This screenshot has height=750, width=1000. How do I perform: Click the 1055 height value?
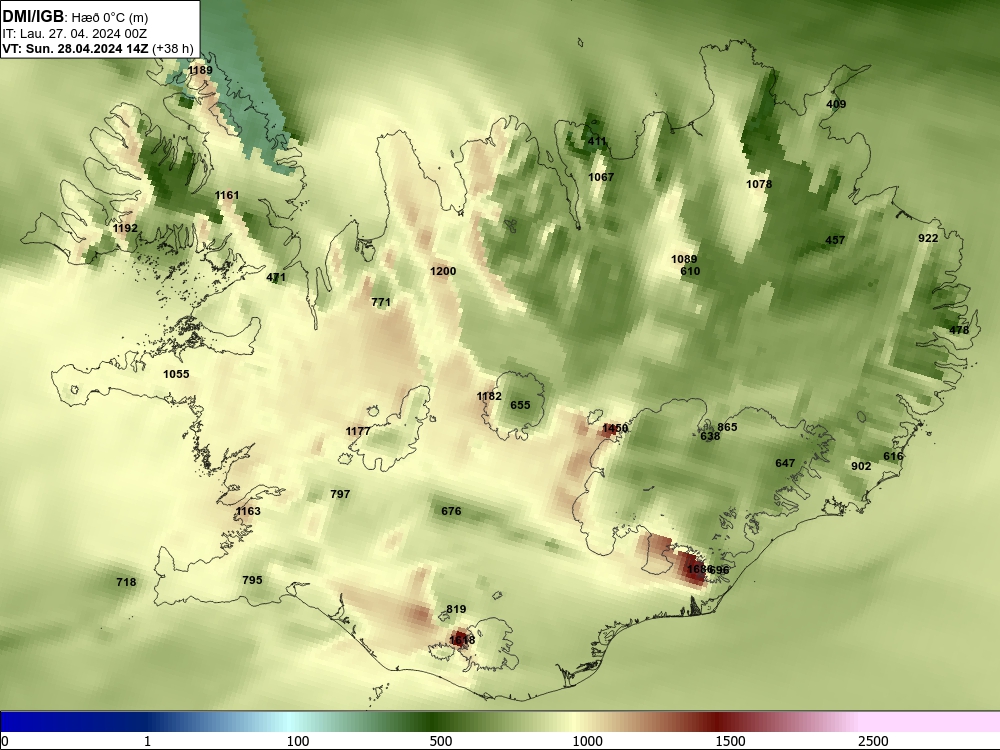pos(176,374)
